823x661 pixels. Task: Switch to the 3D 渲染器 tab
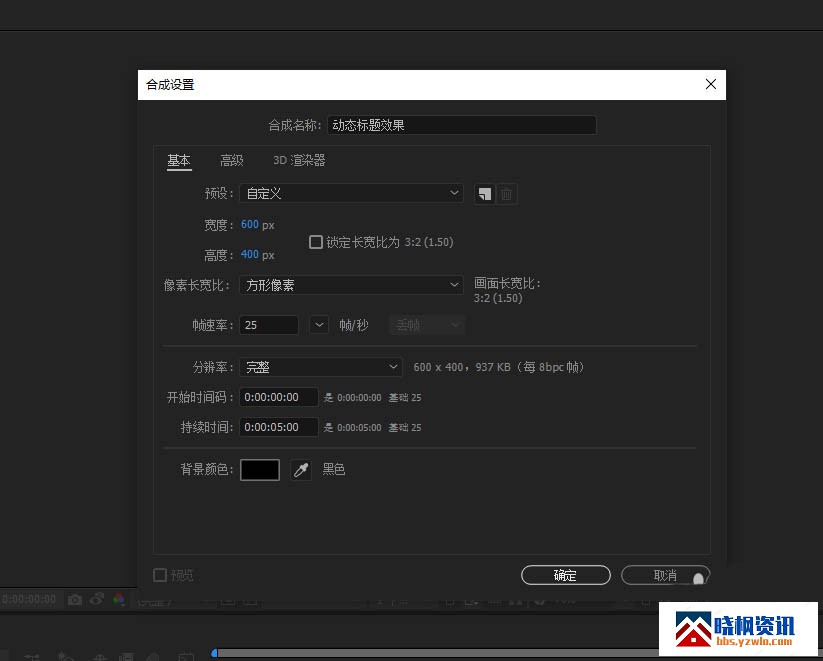(299, 160)
